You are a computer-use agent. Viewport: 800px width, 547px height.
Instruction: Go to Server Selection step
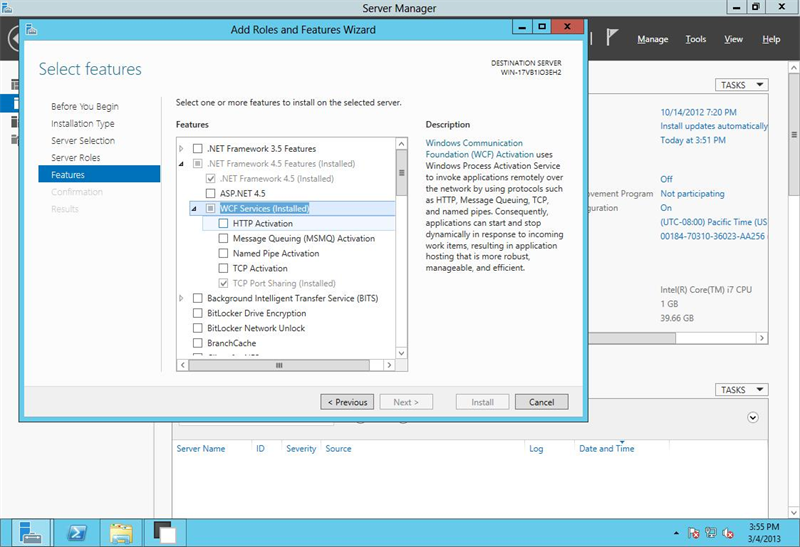83,140
